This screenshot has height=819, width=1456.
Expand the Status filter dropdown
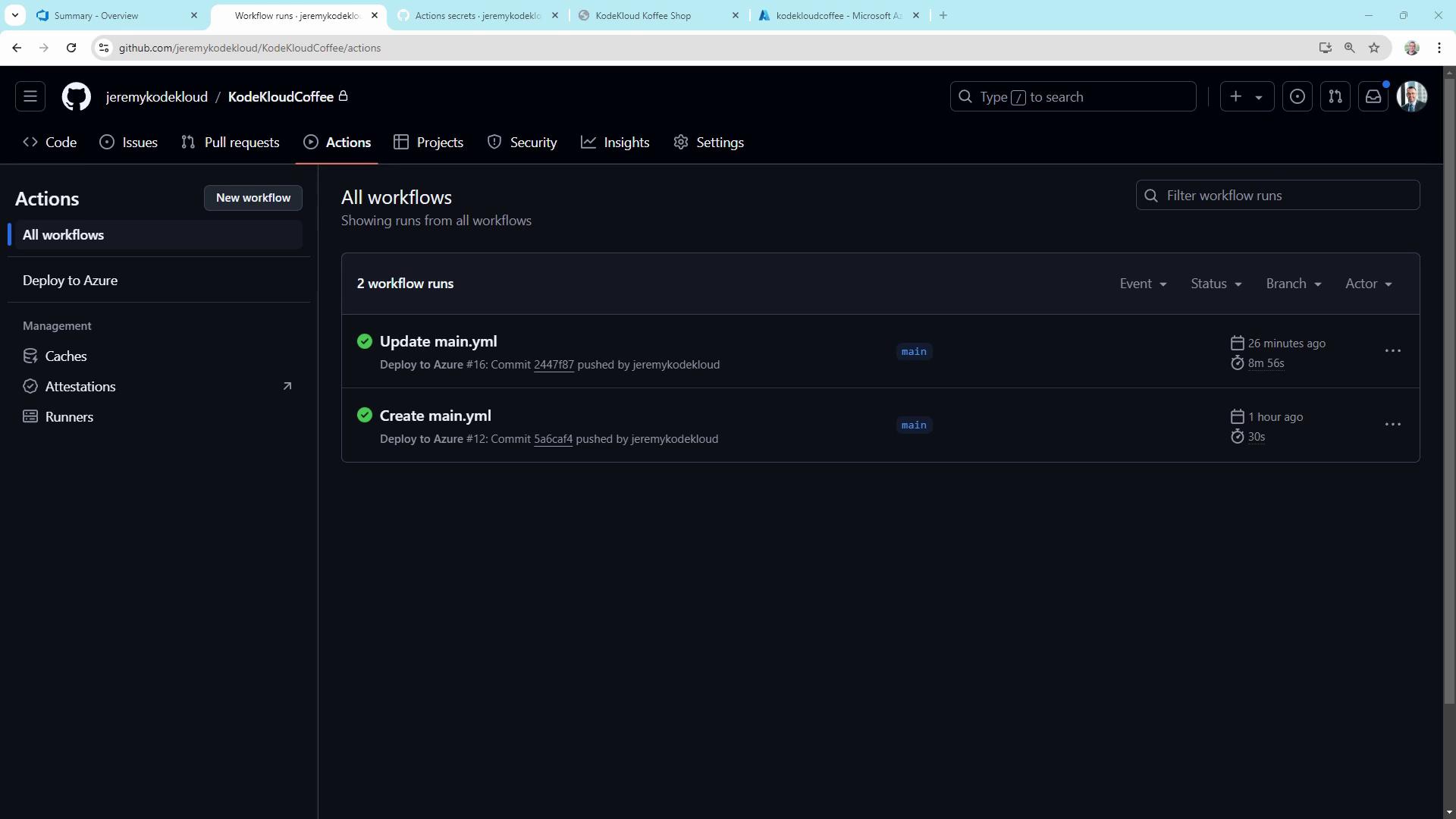(x=1216, y=284)
